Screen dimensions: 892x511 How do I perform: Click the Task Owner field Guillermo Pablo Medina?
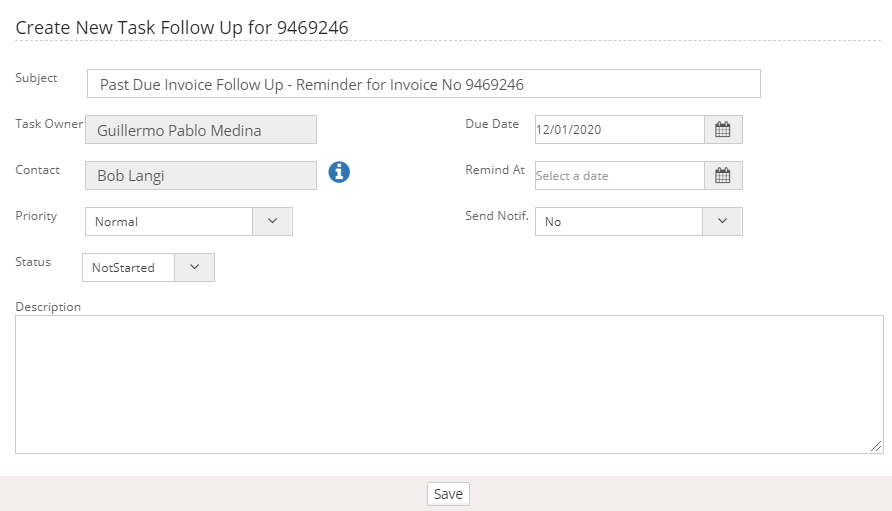tap(200, 130)
